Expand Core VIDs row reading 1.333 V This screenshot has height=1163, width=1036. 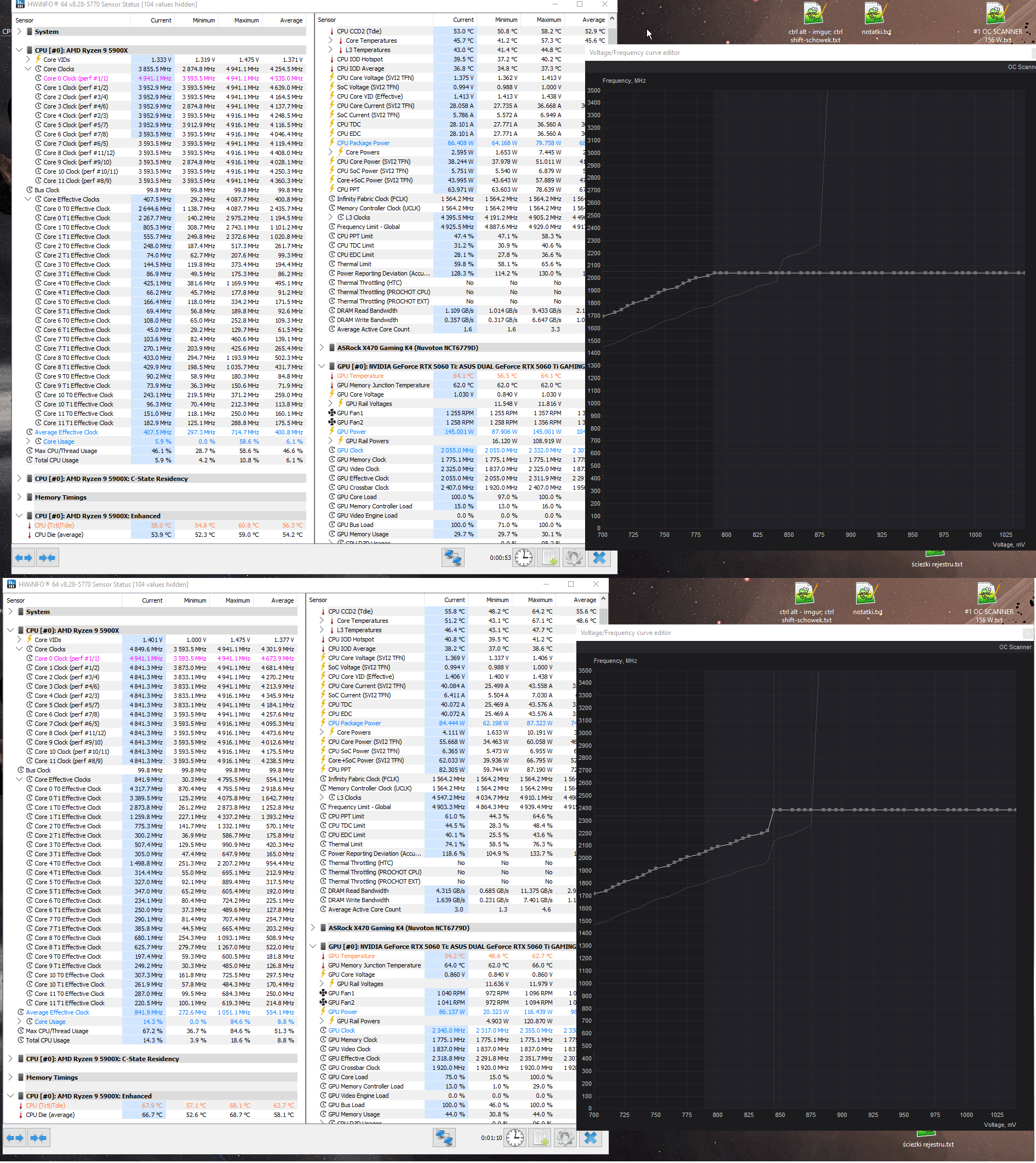coord(28,60)
